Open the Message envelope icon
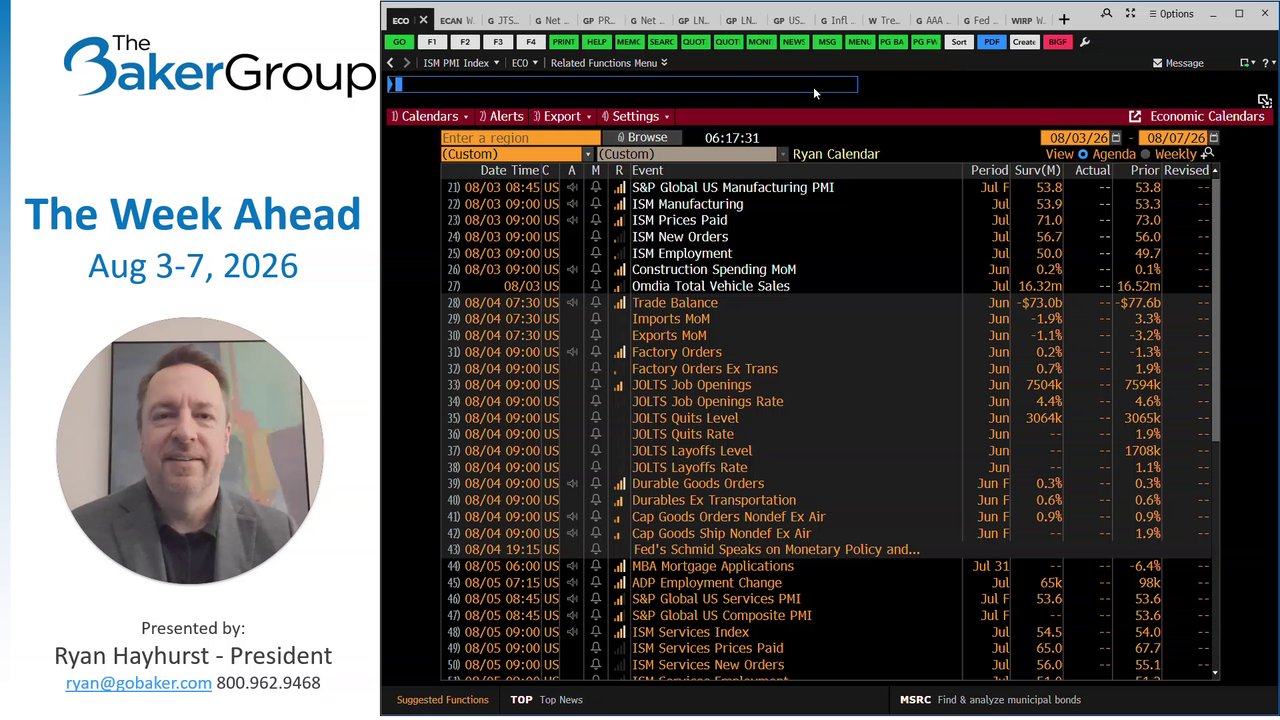Viewport: 1280px width, 720px height. 1157,63
